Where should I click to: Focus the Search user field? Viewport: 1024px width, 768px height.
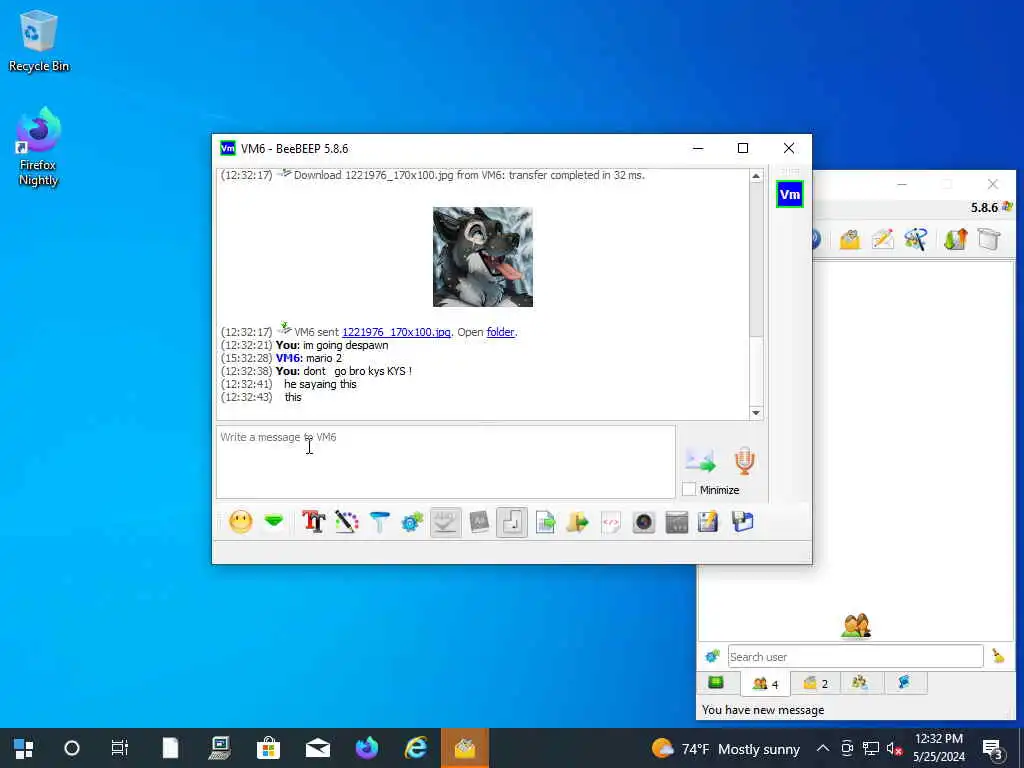coord(855,656)
